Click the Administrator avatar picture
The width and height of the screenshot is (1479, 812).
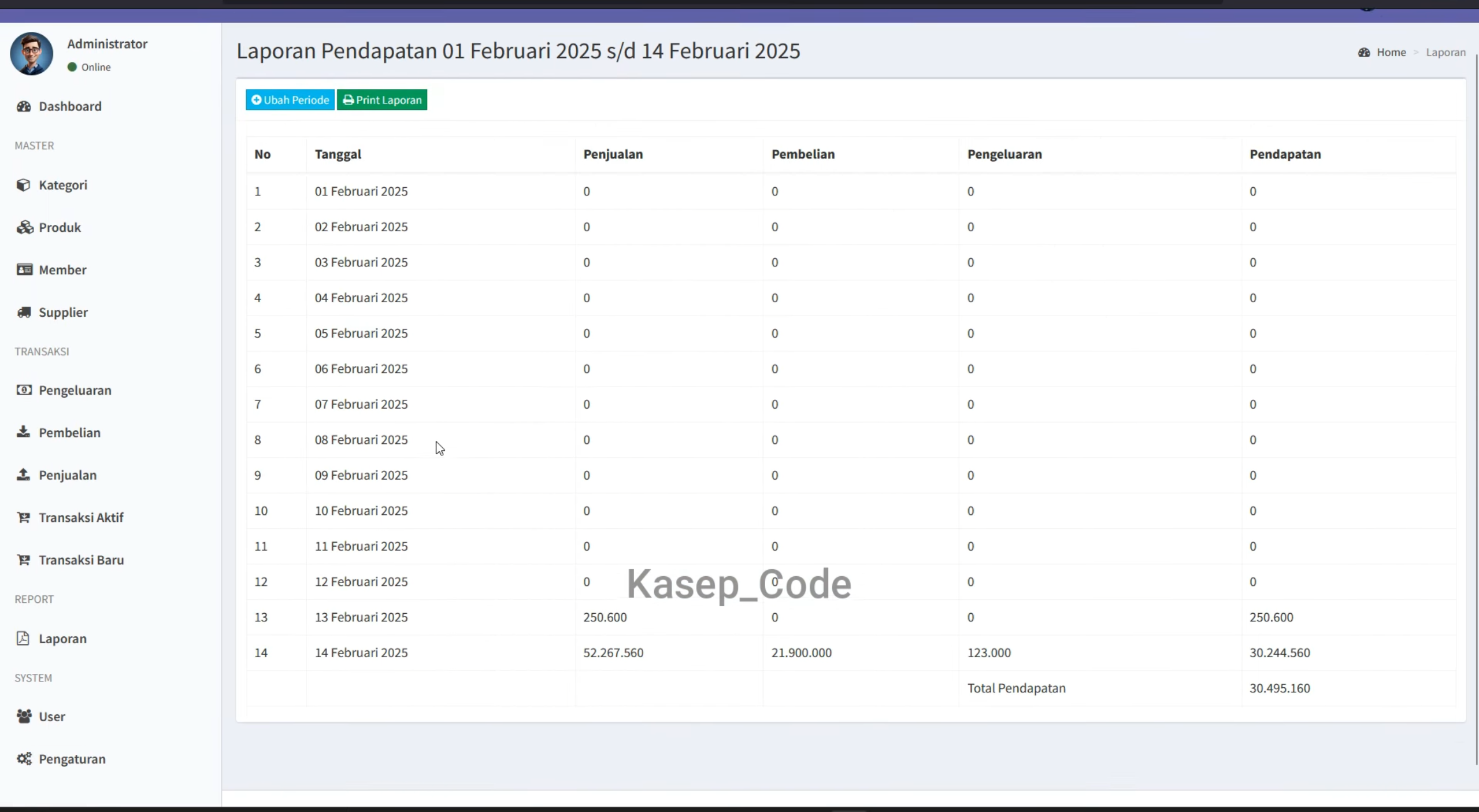(32, 54)
